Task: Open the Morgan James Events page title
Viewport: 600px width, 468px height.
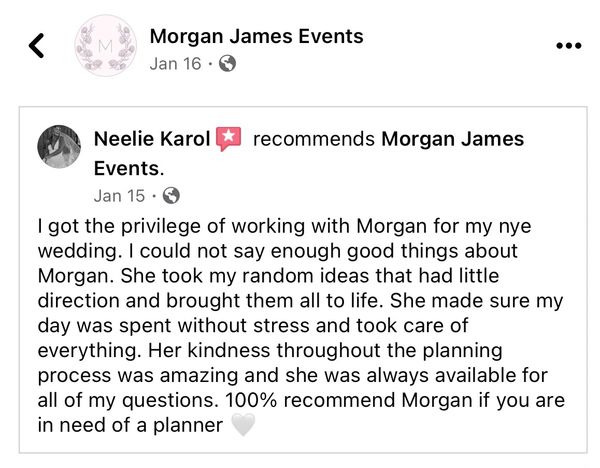Action: click(256, 38)
